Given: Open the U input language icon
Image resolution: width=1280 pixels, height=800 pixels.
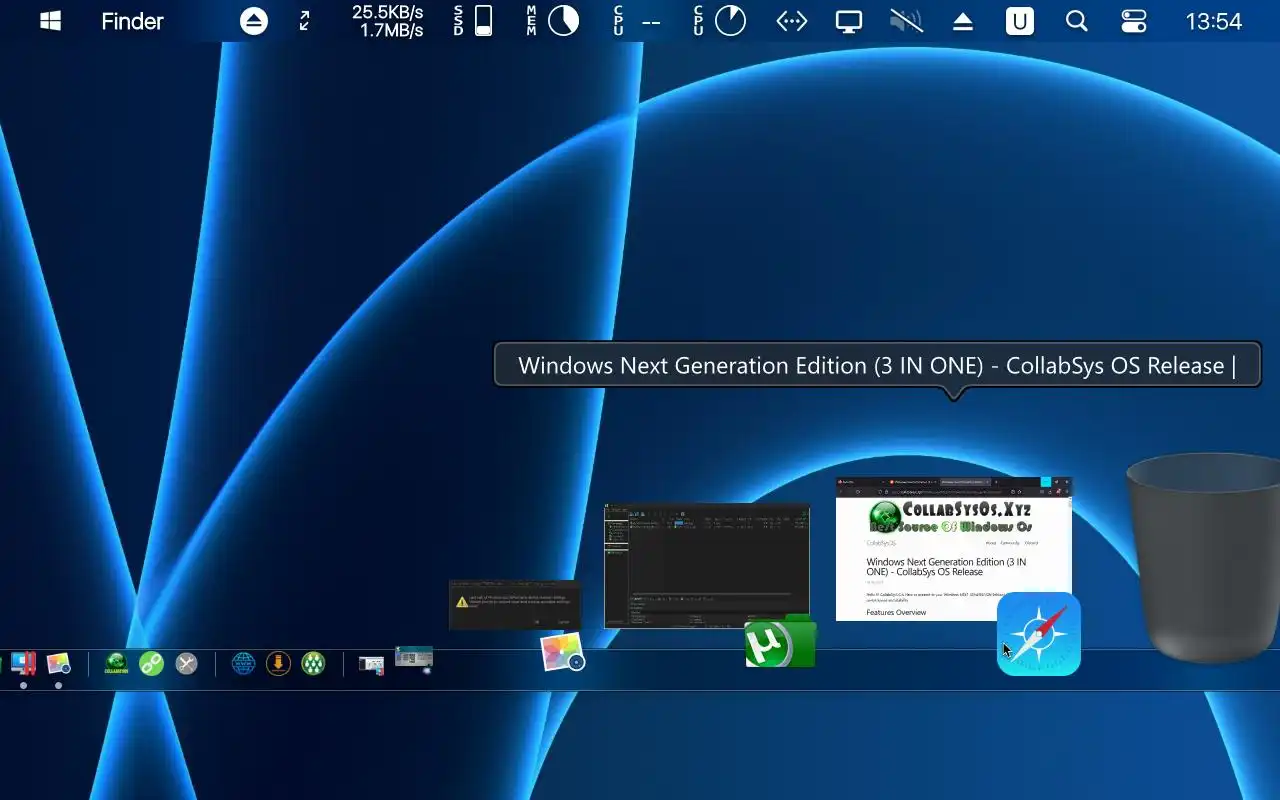Looking at the screenshot, I should 1020,21.
